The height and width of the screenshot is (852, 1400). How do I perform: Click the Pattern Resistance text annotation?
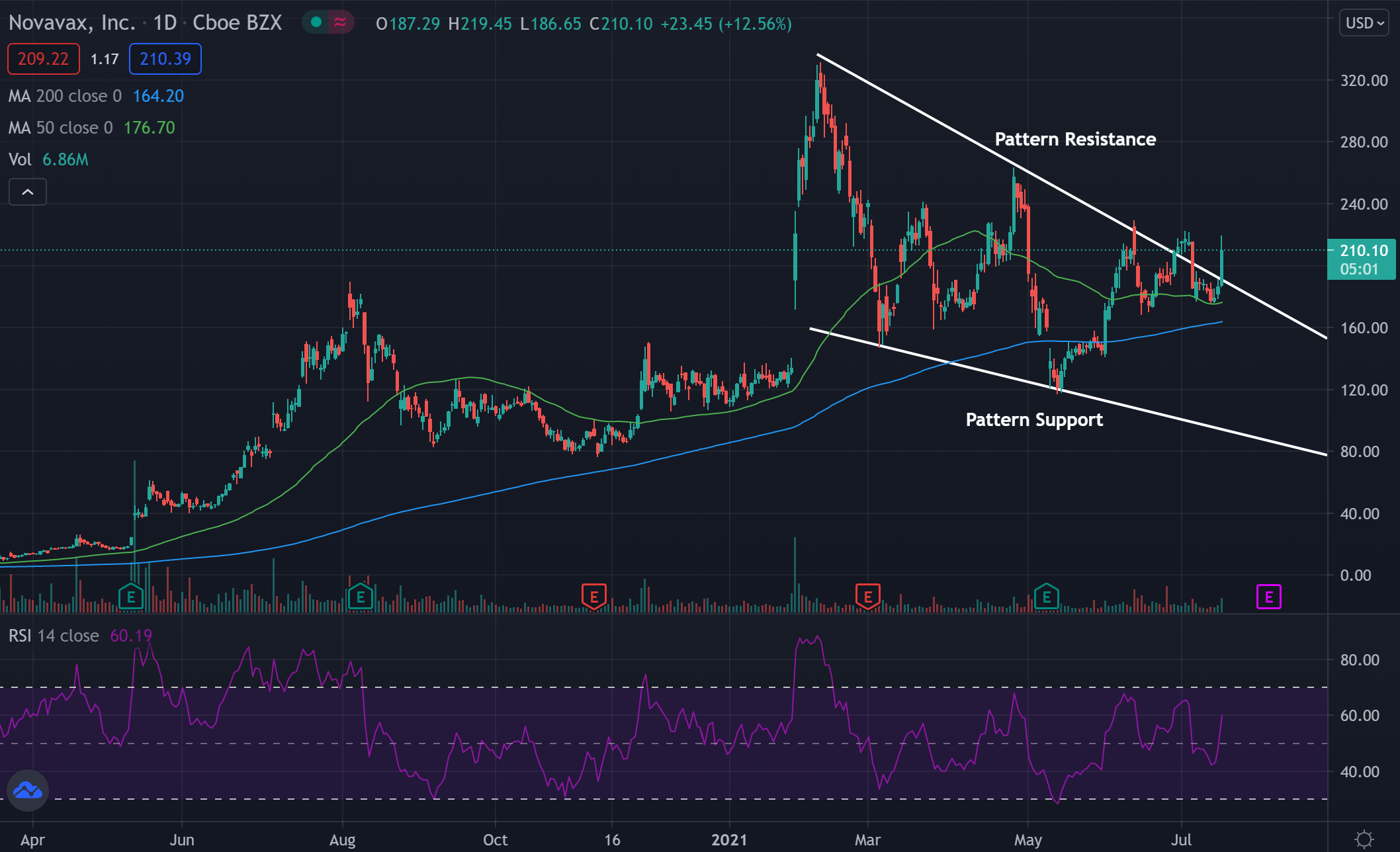1075,139
